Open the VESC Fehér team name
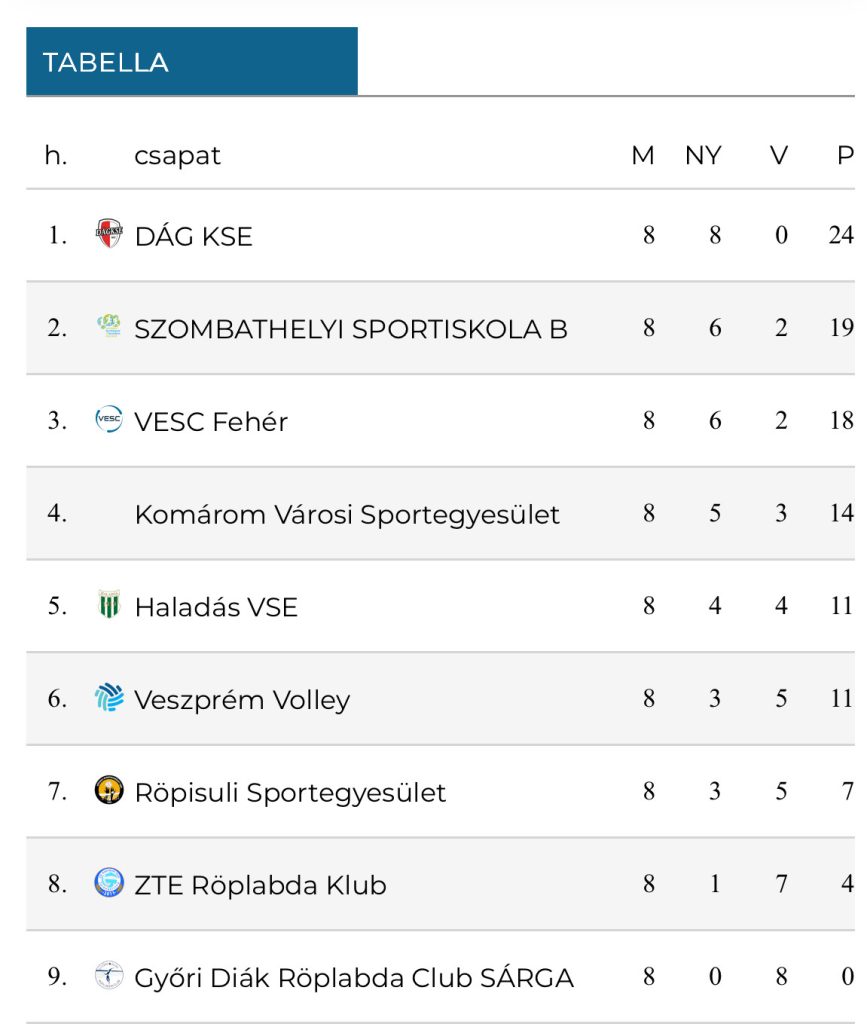This screenshot has height=1024, width=867. [x=210, y=422]
